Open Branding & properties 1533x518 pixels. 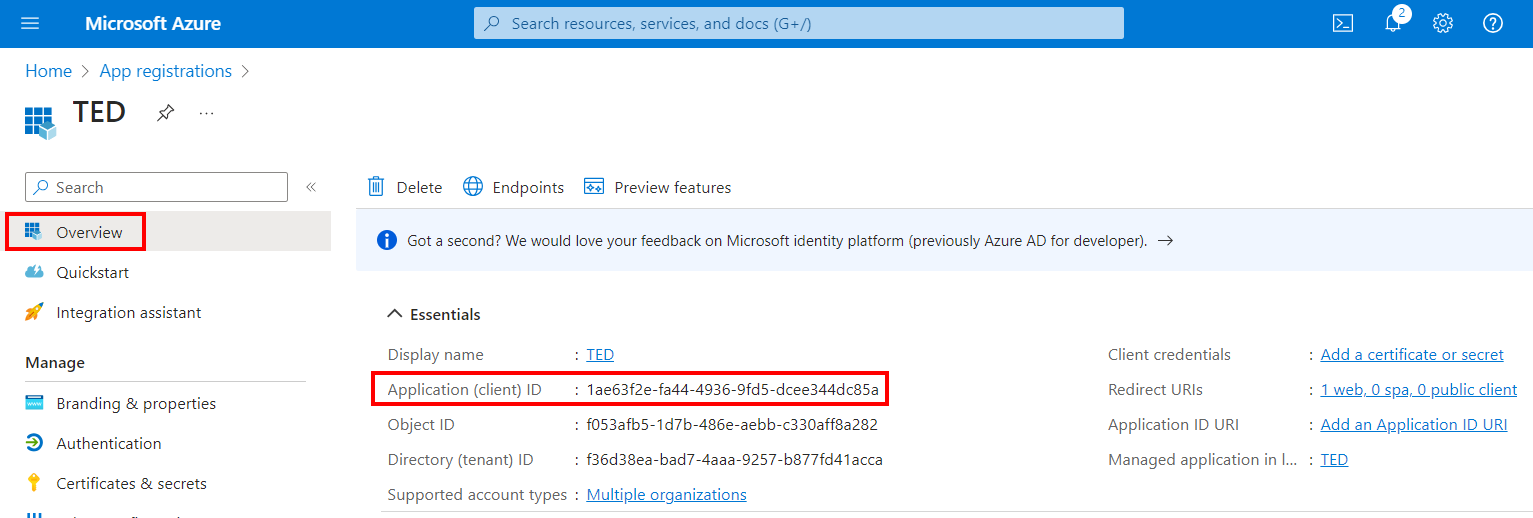[168, 403]
